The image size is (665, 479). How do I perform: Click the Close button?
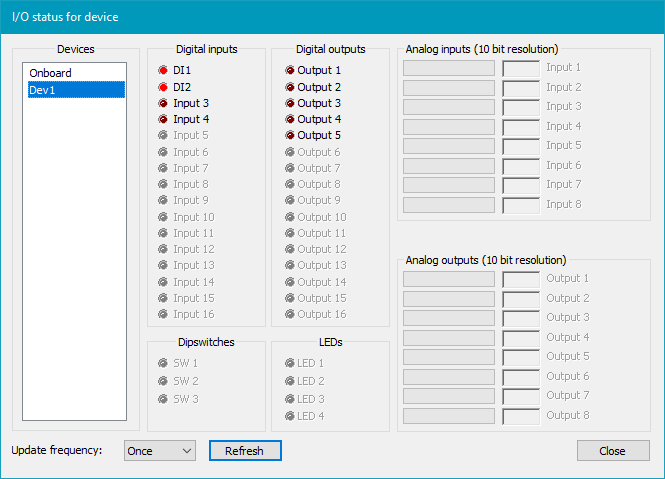613,451
